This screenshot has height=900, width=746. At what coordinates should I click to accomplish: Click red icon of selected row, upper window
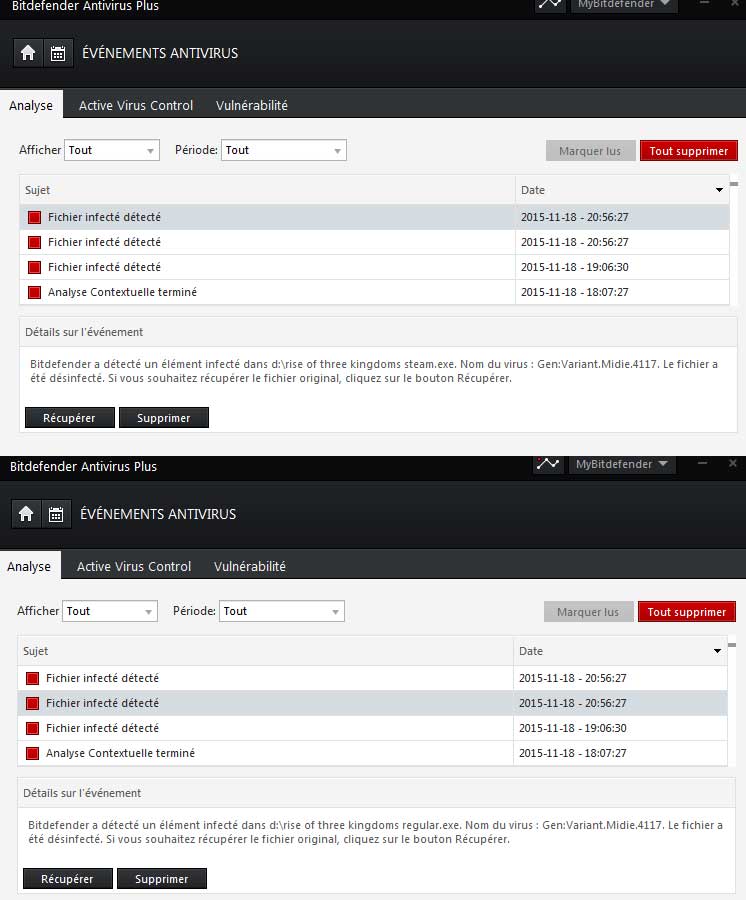tap(34, 217)
